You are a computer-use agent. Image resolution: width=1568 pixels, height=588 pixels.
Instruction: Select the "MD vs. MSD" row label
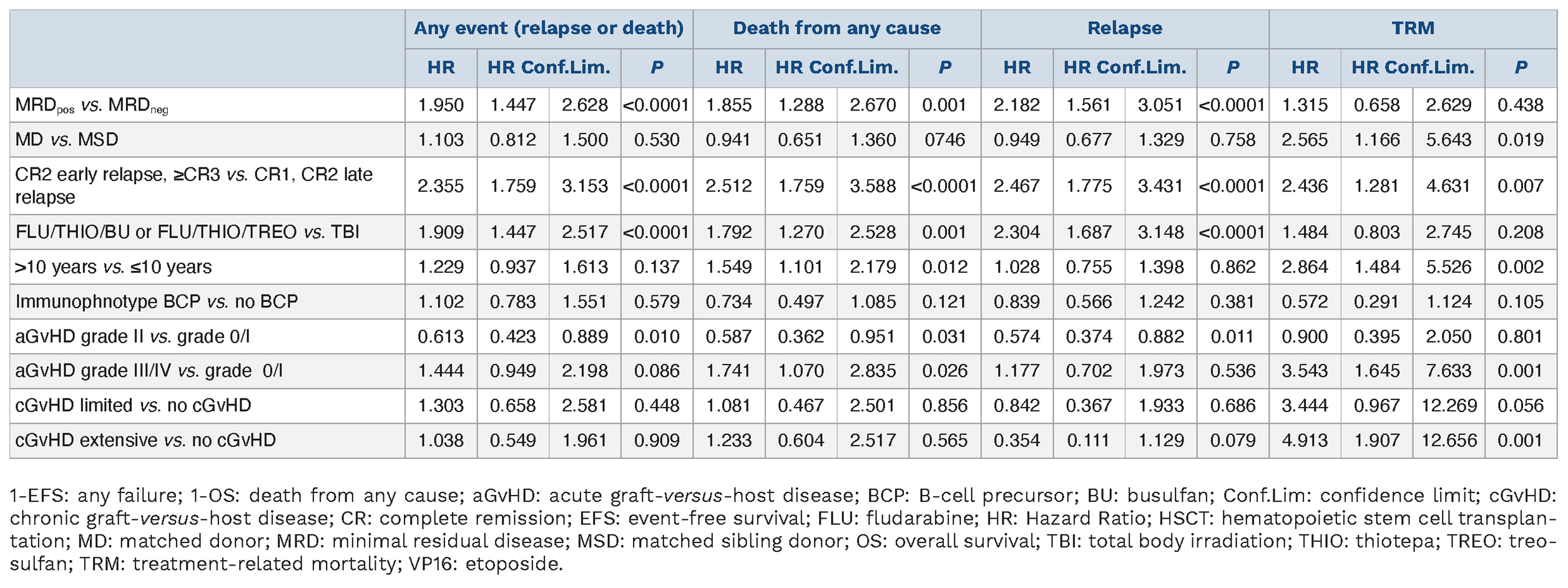pyautogui.click(x=67, y=139)
